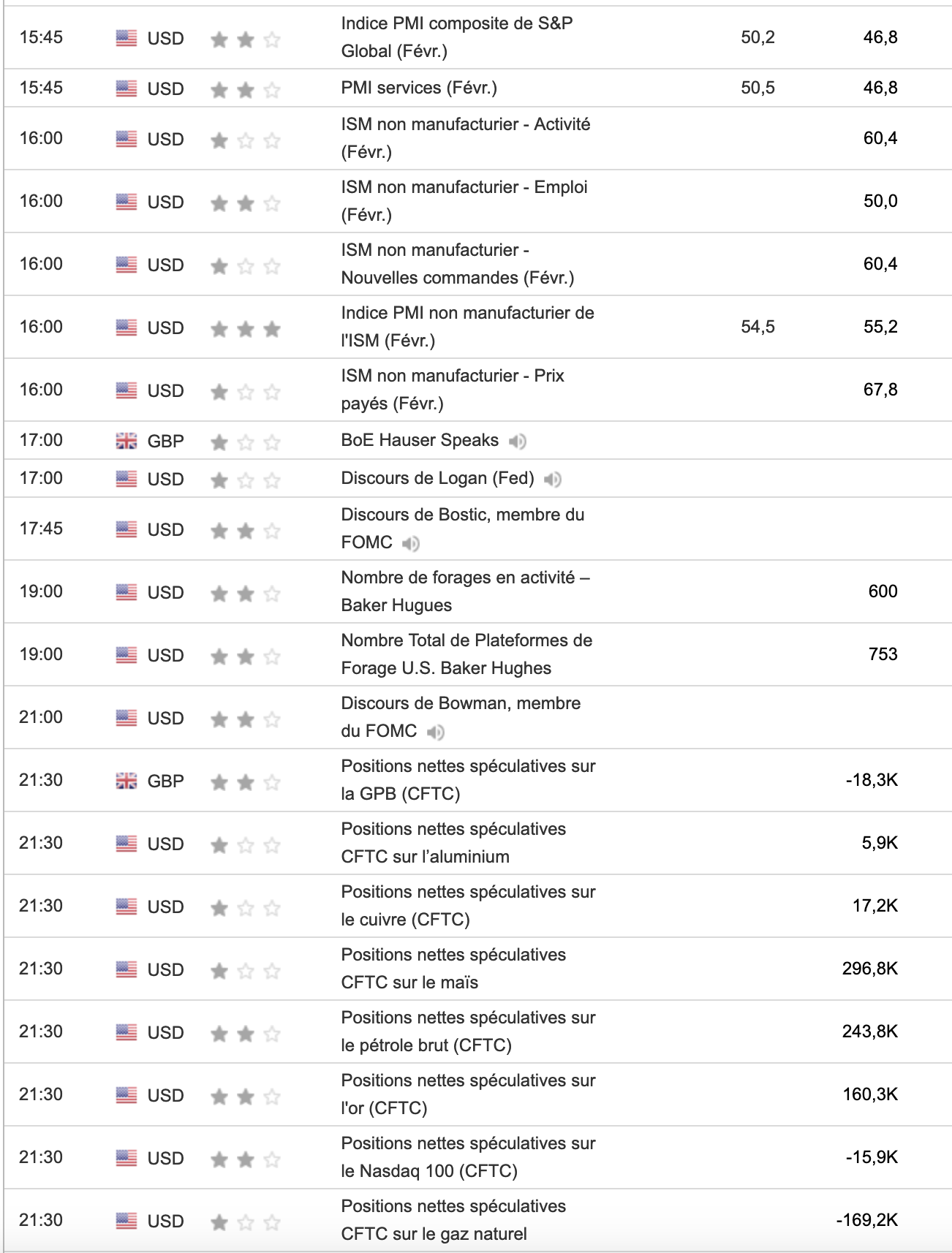
Task: Open Nombre Total de Plateformes de Forage
Action: click(x=466, y=654)
